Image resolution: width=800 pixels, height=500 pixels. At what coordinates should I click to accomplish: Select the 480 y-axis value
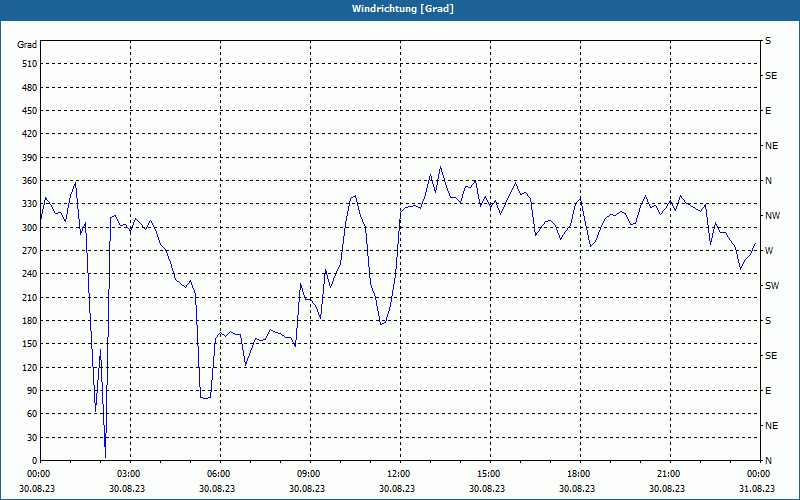[x=30, y=88]
